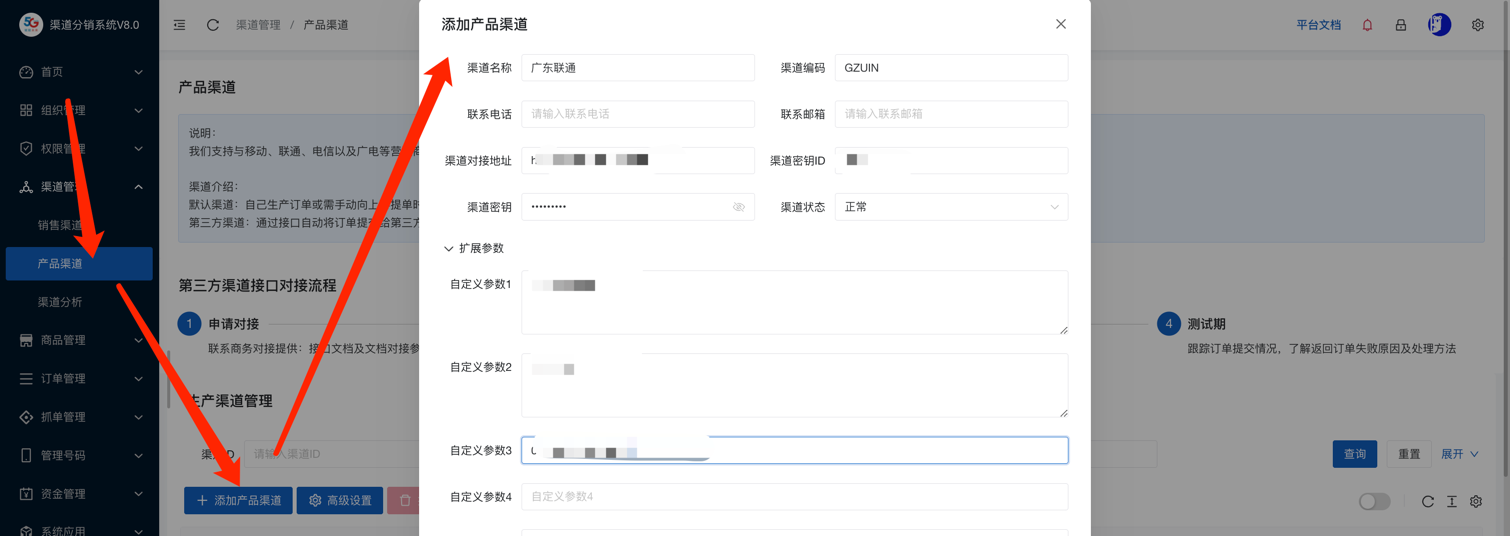Expand filters with 展开 link
The height and width of the screenshot is (536, 1510).
click(1459, 454)
